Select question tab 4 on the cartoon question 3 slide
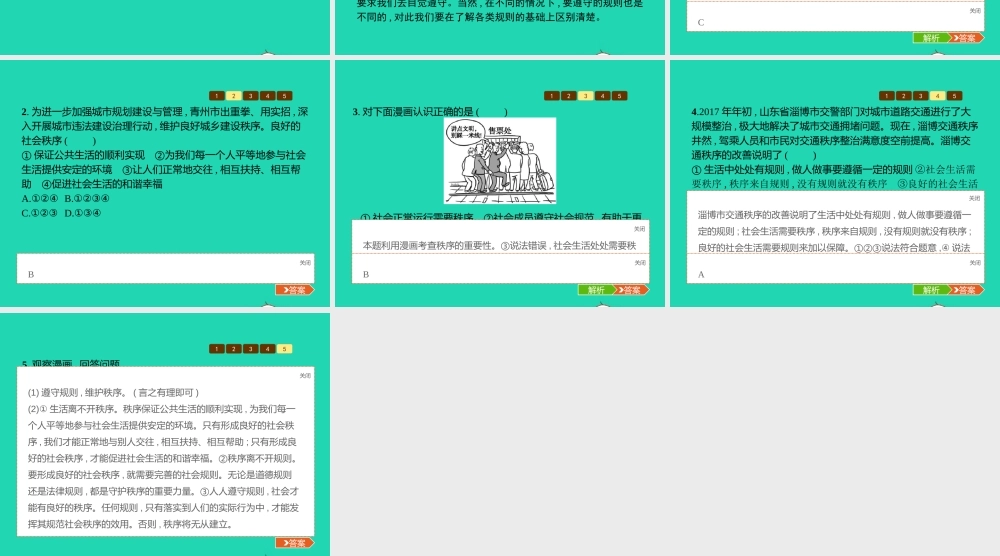 point(603,96)
